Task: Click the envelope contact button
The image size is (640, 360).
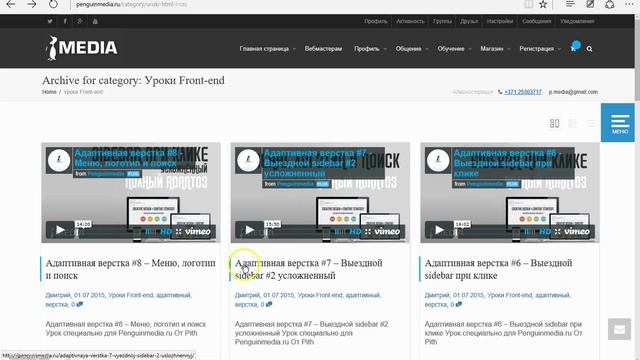Action: (x=619, y=329)
